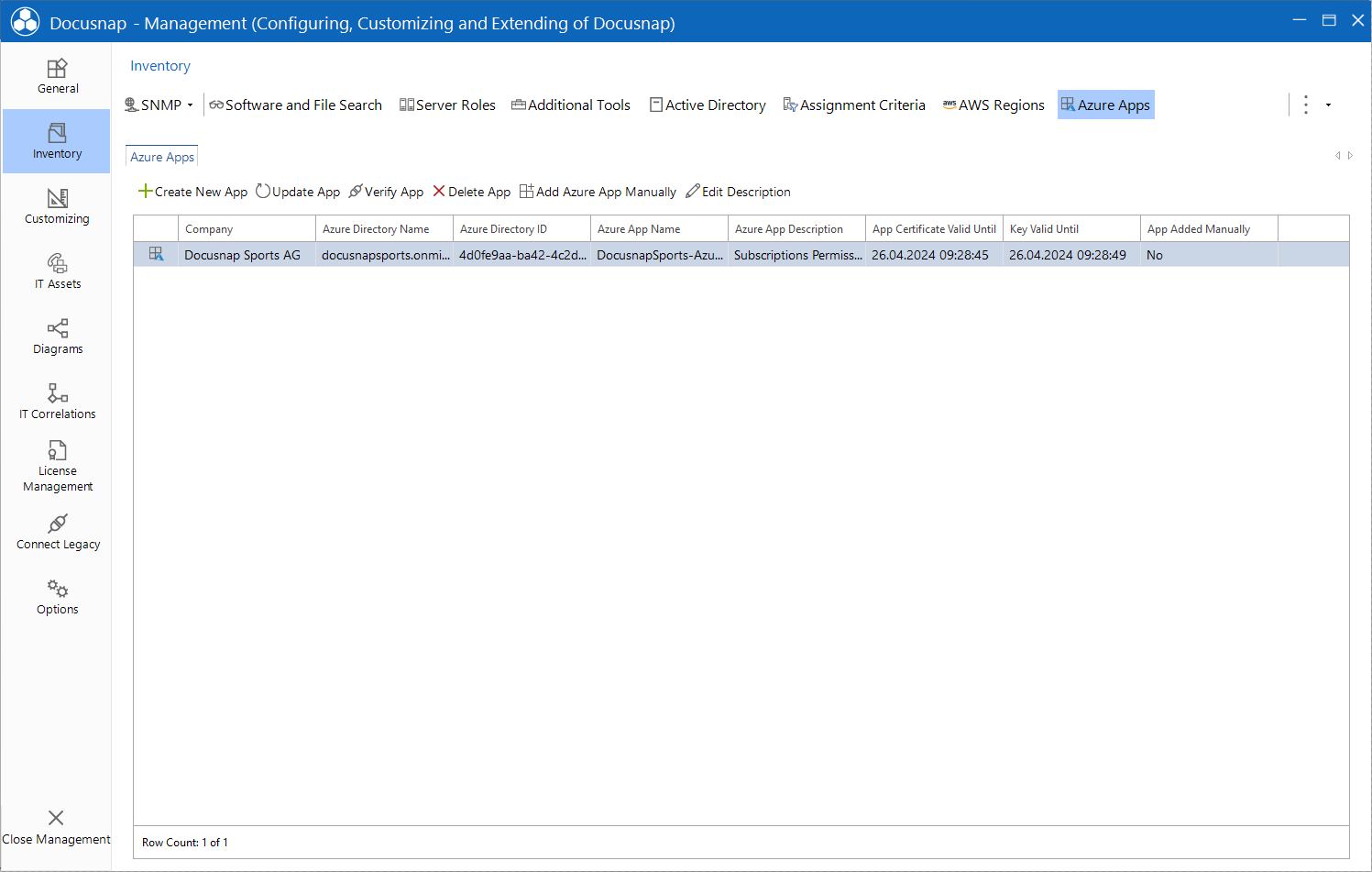This screenshot has height=872, width=1372.
Task: Select the Docusnap Sports AG cell
Action: coord(247,255)
